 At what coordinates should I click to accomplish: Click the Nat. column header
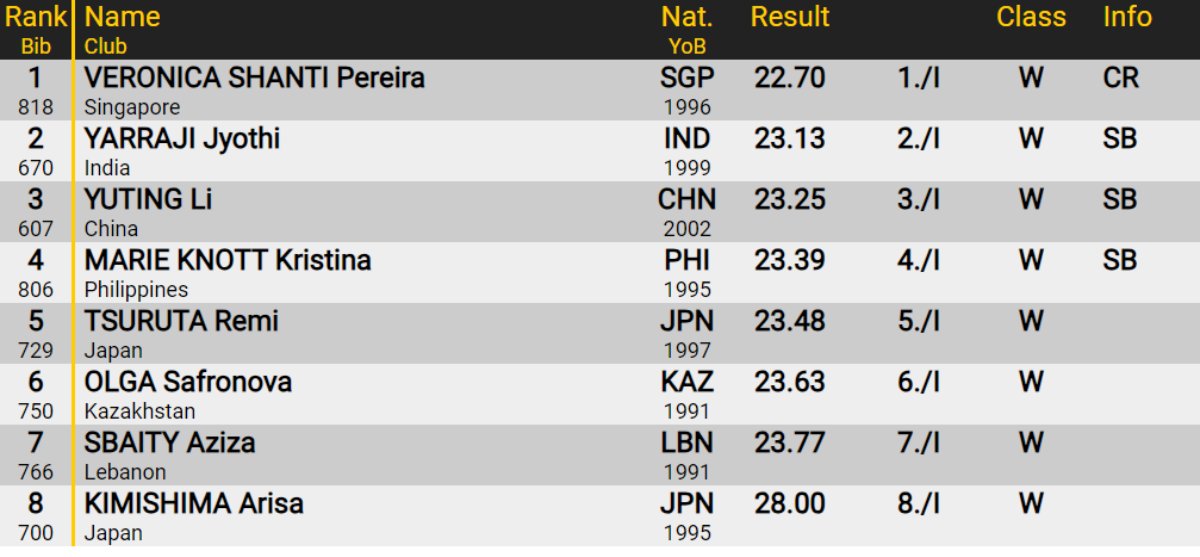(686, 17)
